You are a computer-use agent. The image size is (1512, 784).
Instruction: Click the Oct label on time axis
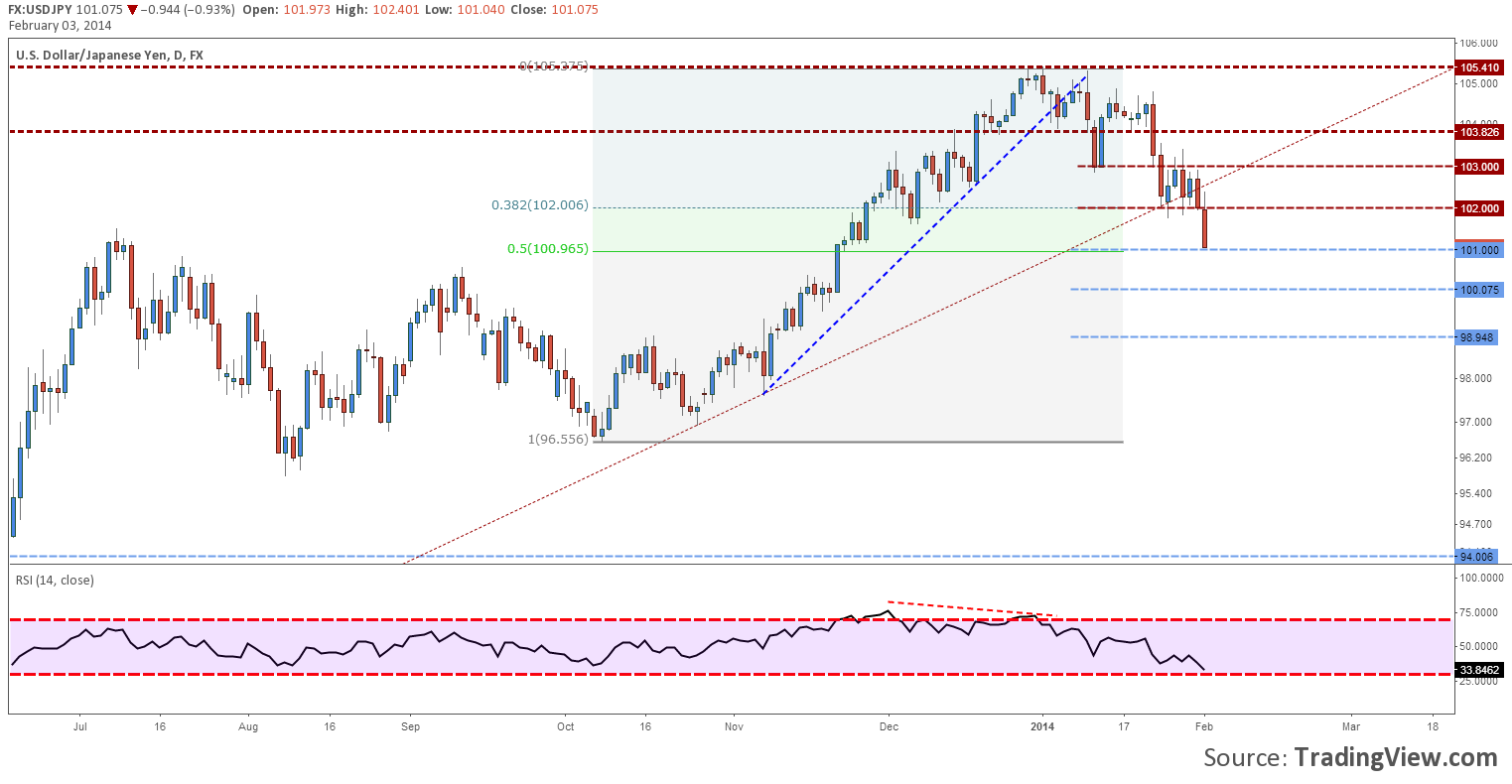click(566, 726)
